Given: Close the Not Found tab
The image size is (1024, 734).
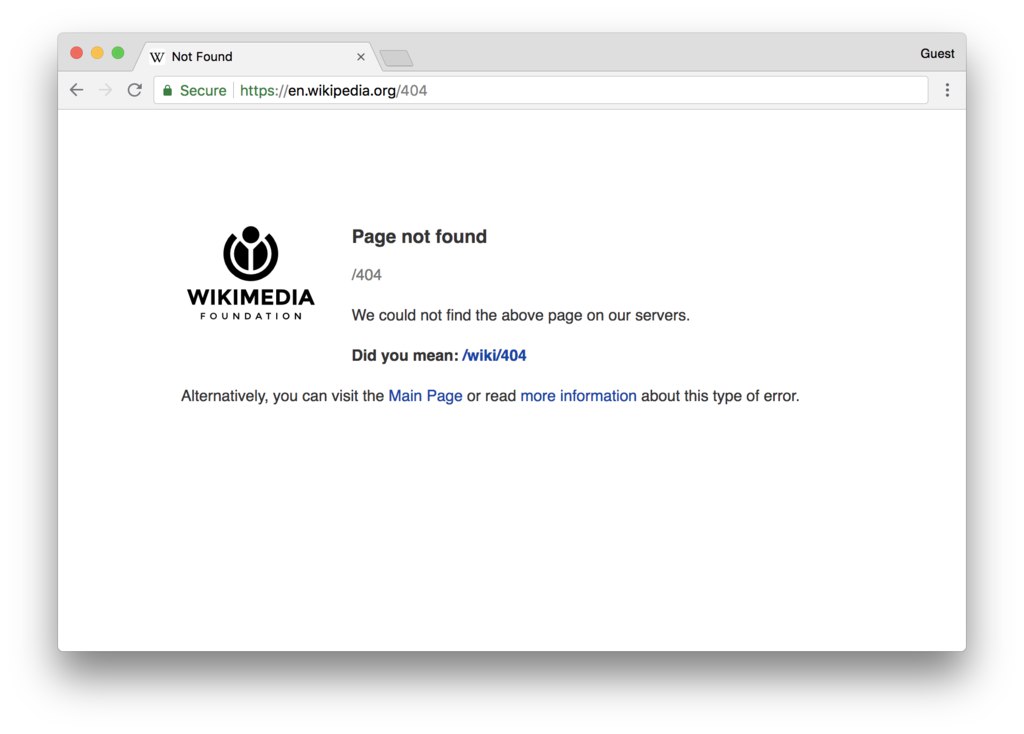Looking at the screenshot, I should [360, 57].
